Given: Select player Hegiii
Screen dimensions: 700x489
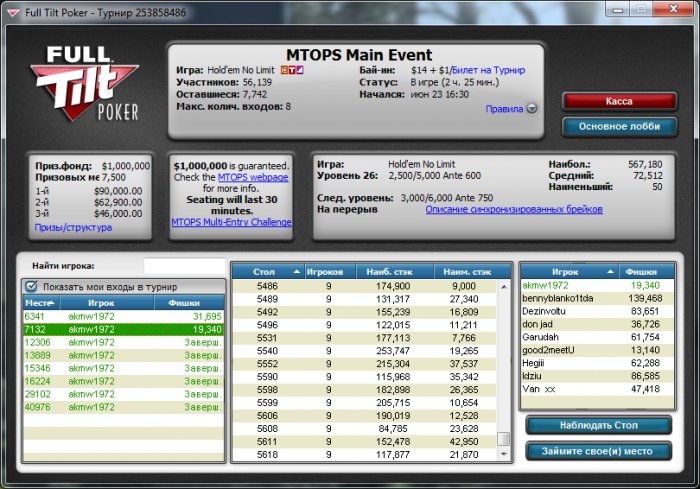Looking at the screenshot, I should point(598,363).
